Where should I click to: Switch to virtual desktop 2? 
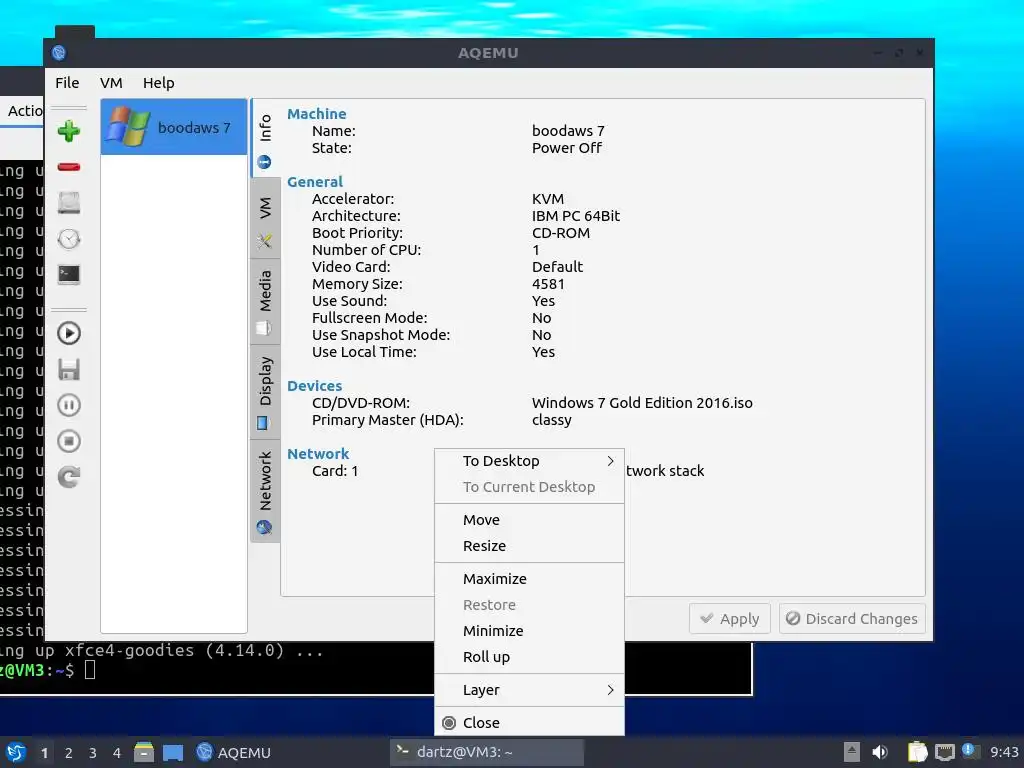(69, 753)
